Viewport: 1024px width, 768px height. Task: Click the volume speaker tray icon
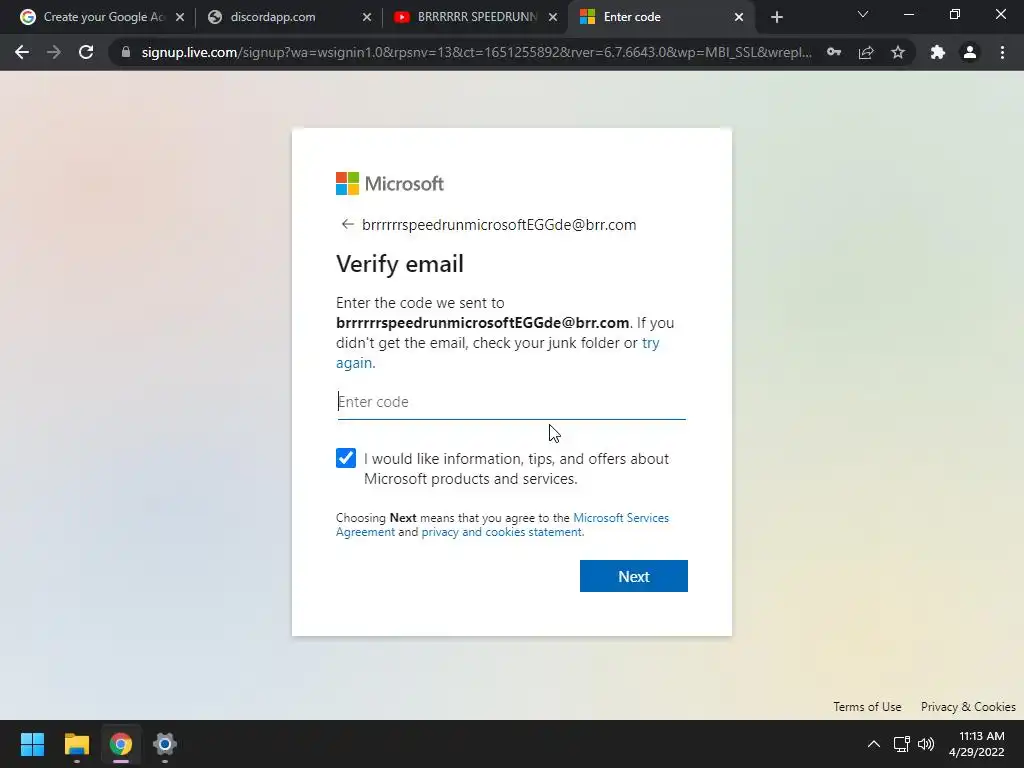tap(926, 744)
